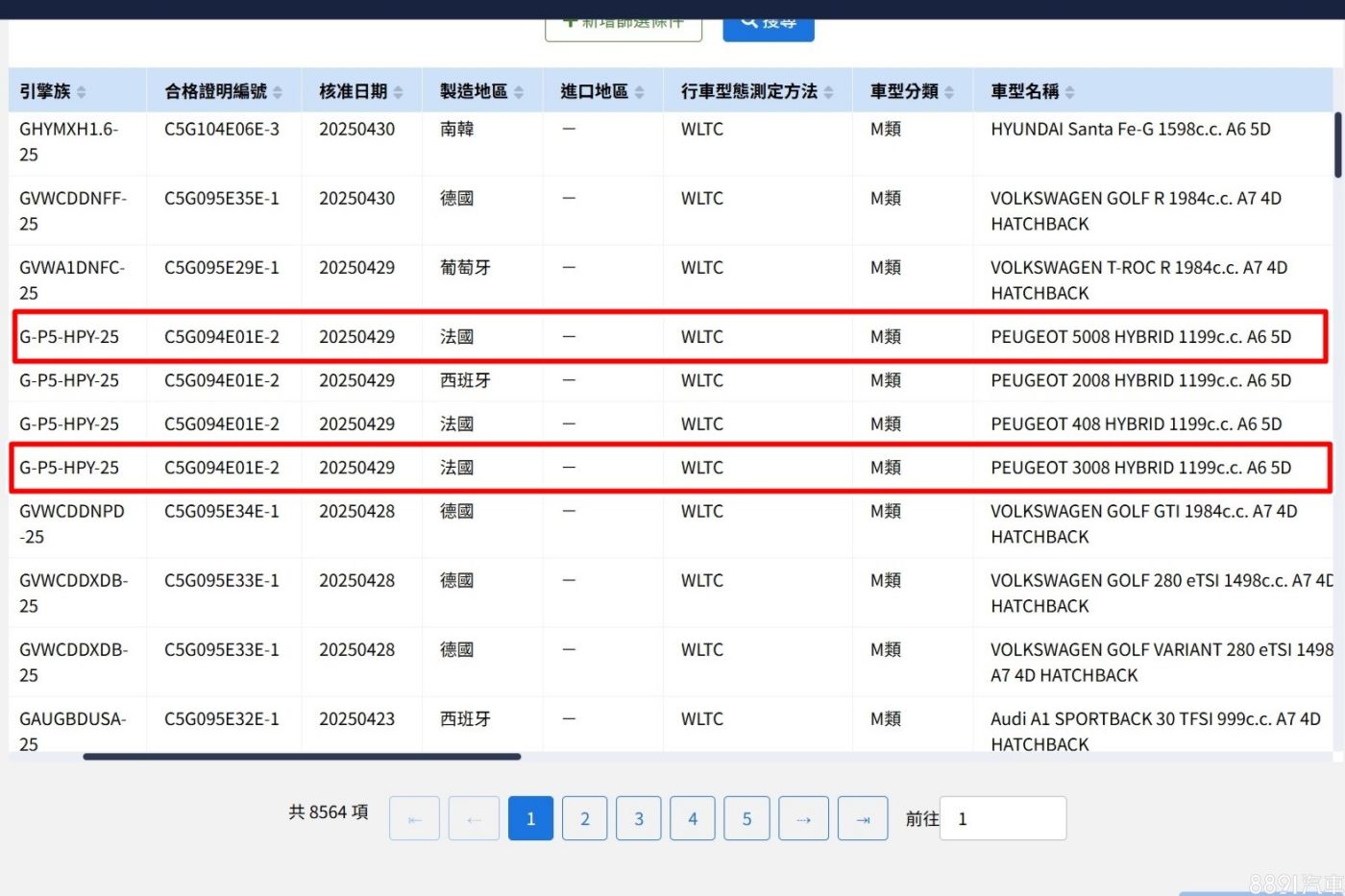The width and height of the screenshot is (1345, 896).
Task: Sort table by 引擎族 column icon
Action: coord(82,92)
